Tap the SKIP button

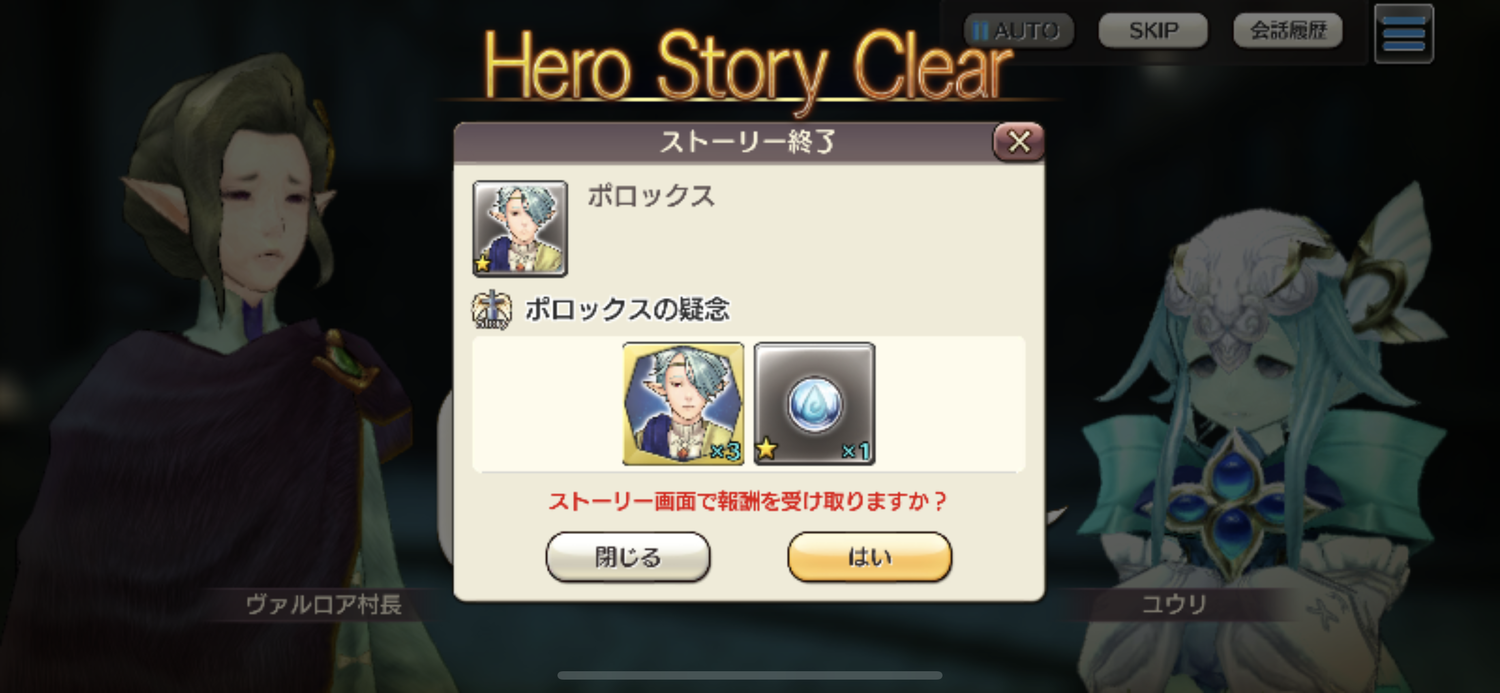[x=1153, y=31]
